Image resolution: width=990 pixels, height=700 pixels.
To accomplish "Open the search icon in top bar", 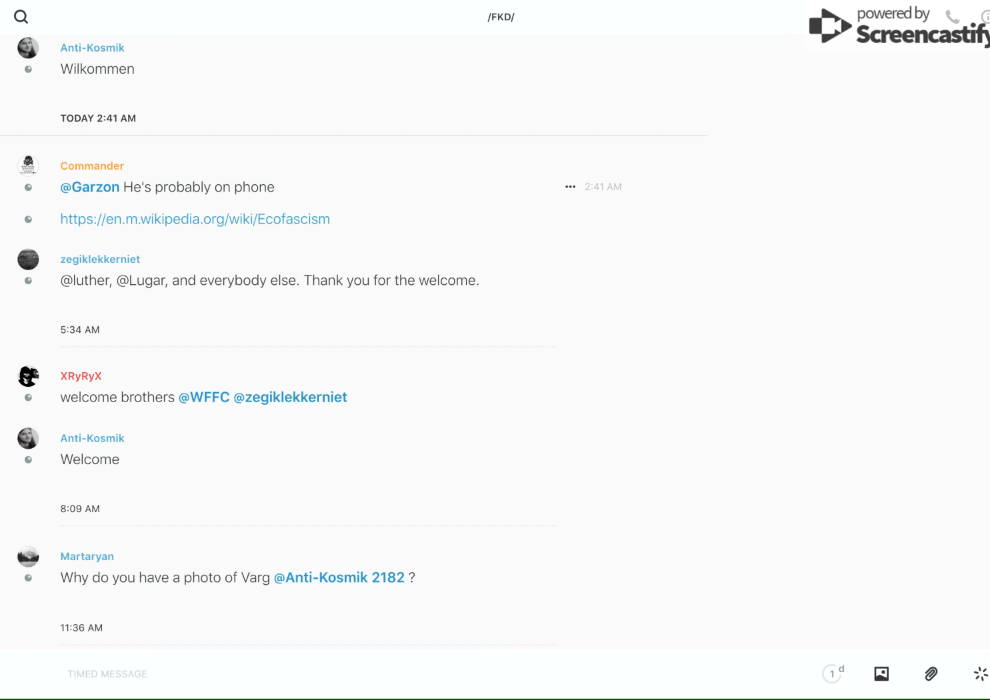I will [21, 17].
